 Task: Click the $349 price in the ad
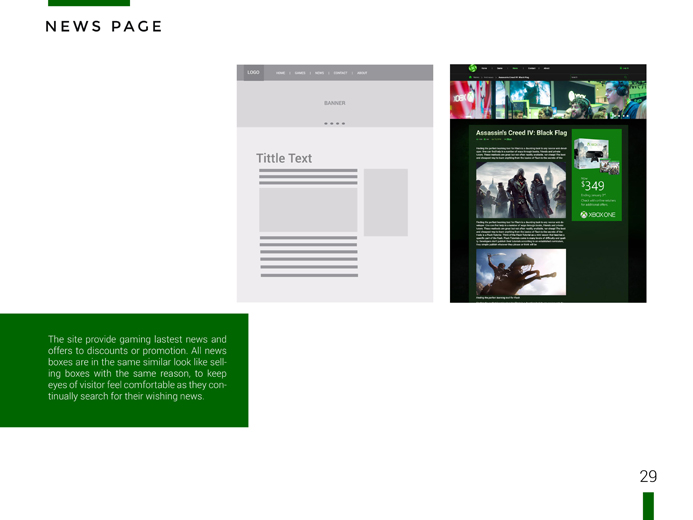coord(593,186)
